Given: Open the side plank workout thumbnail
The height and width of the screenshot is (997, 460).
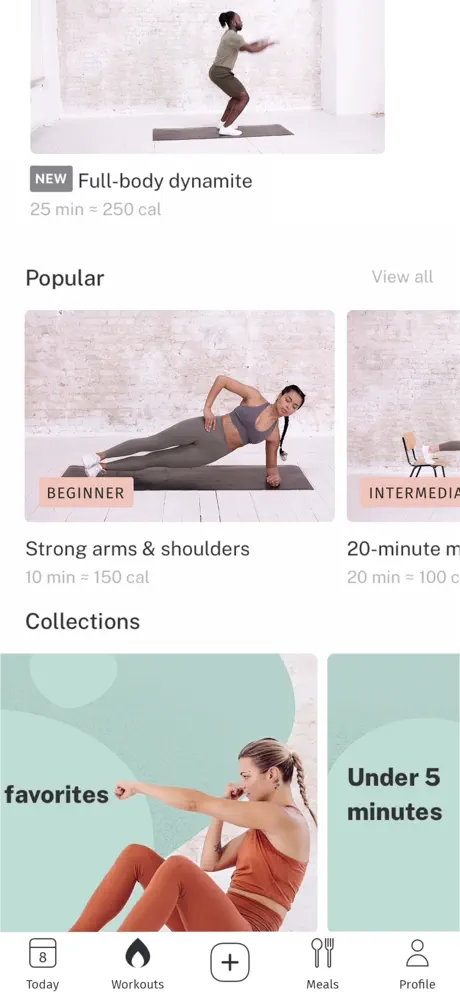Looking at the screenshot, I should point(179,416).
